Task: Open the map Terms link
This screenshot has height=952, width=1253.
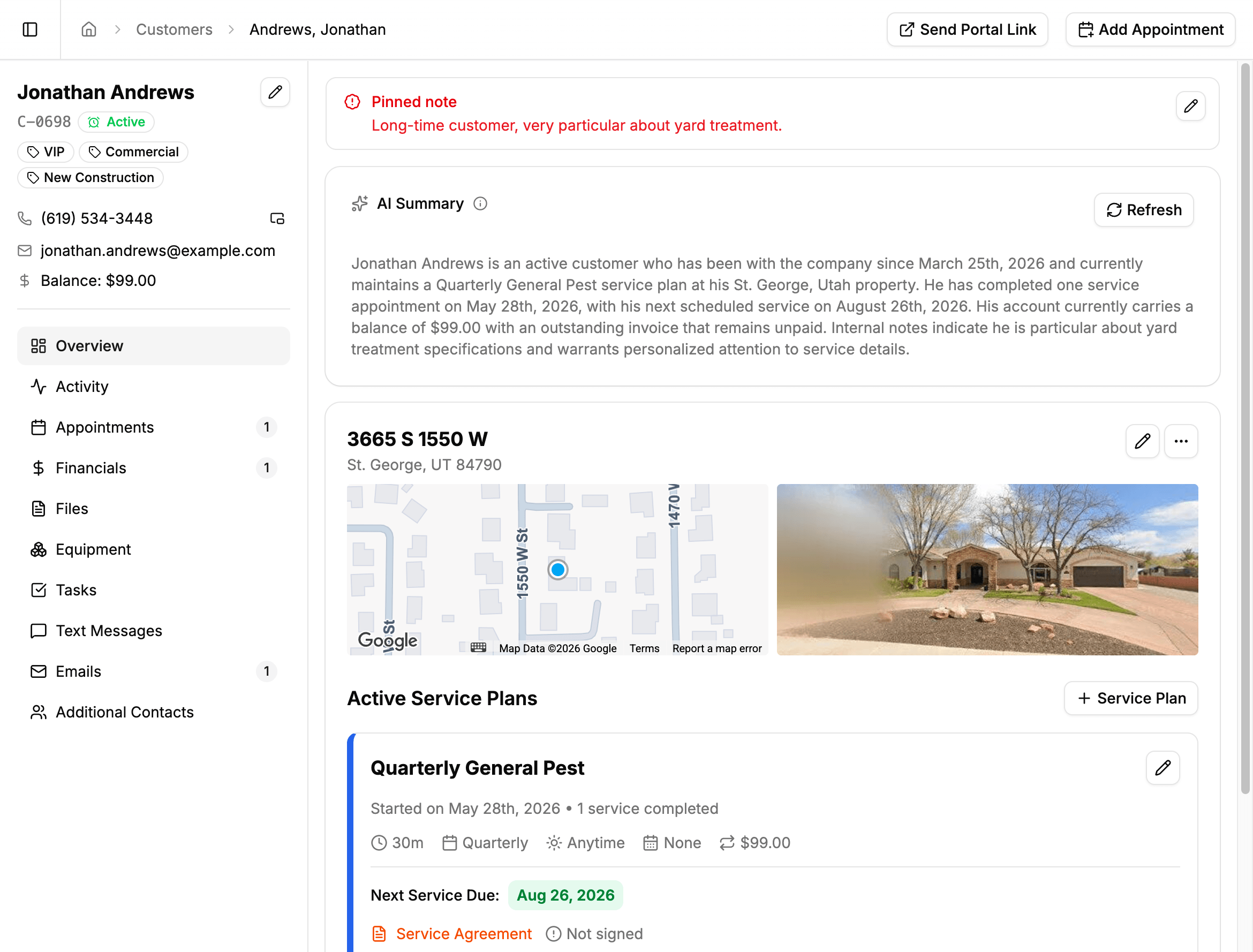Action: [x=644, y=648]
